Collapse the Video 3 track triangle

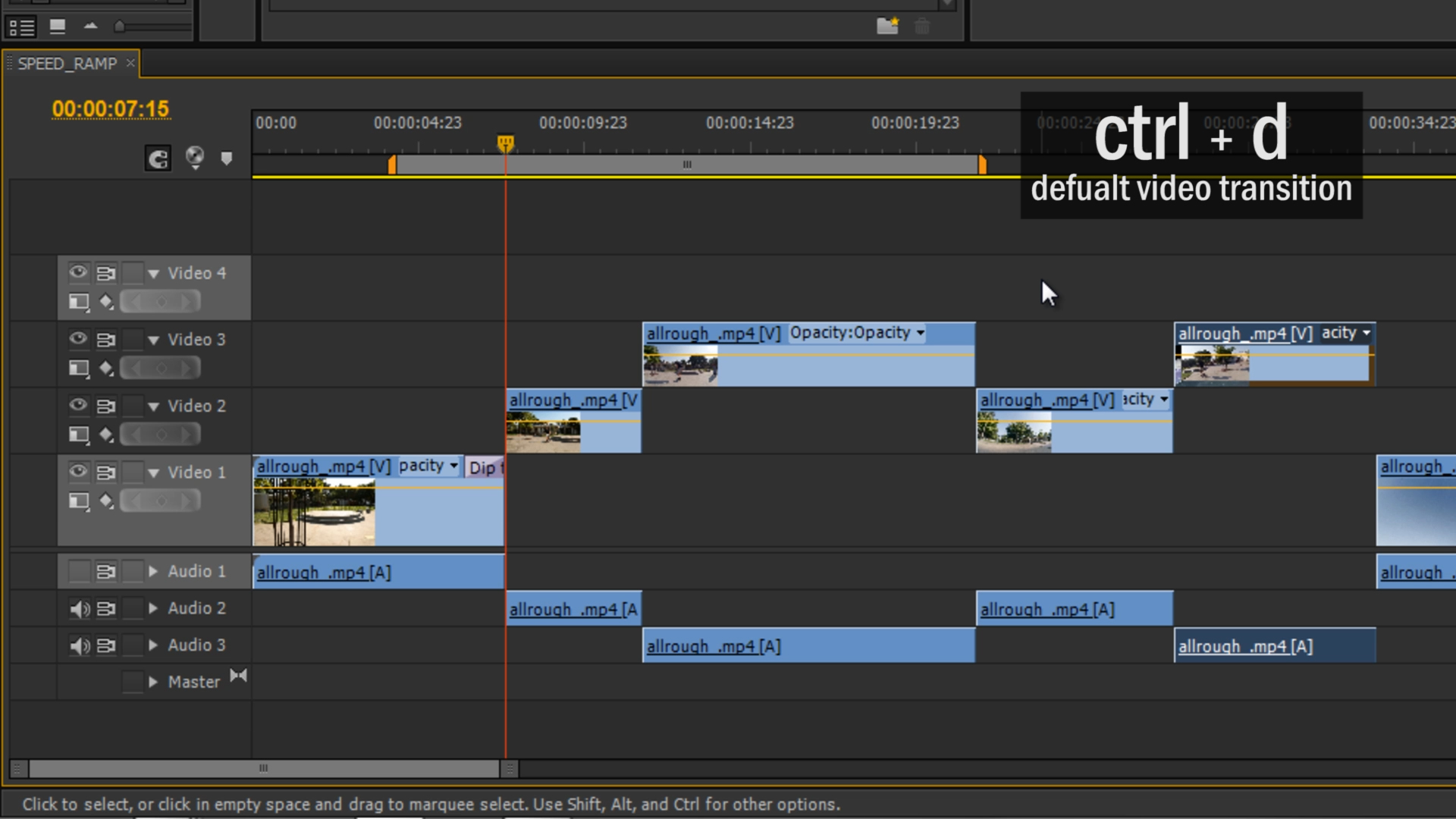pyautogui.click(x=153, y=339)
